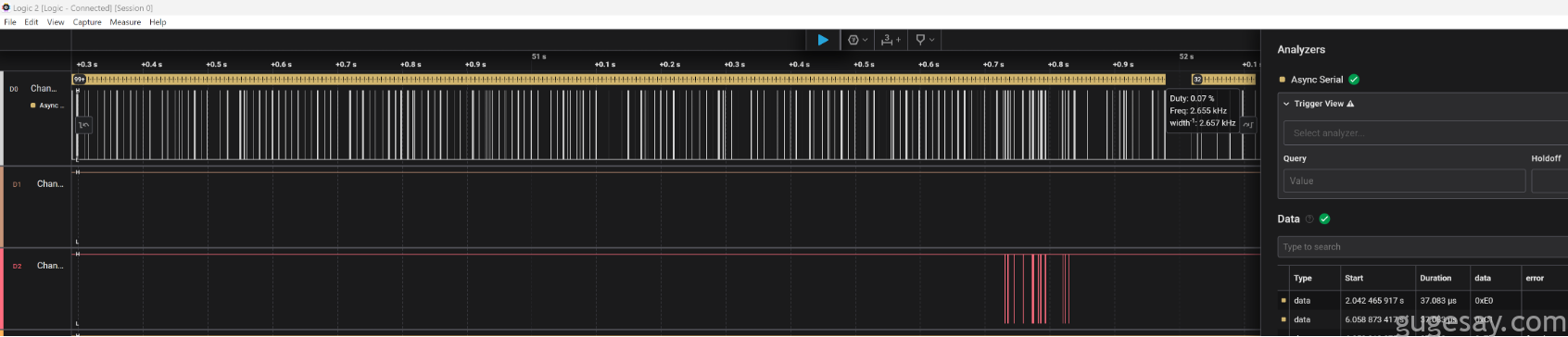Select row with start 2.042 465 917 s
Viewport: 1568px width, 337px height.
[1423, 301]
